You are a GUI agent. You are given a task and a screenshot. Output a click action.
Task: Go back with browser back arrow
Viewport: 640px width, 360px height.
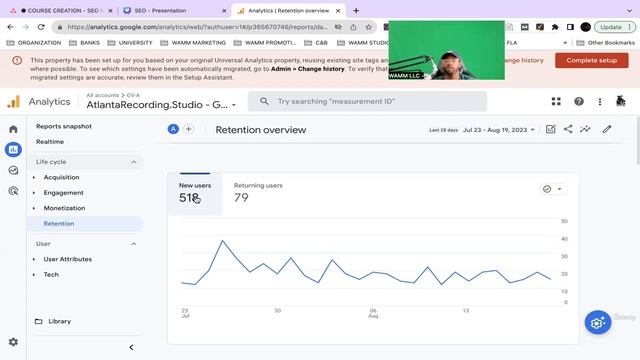[x=11, y=27]
